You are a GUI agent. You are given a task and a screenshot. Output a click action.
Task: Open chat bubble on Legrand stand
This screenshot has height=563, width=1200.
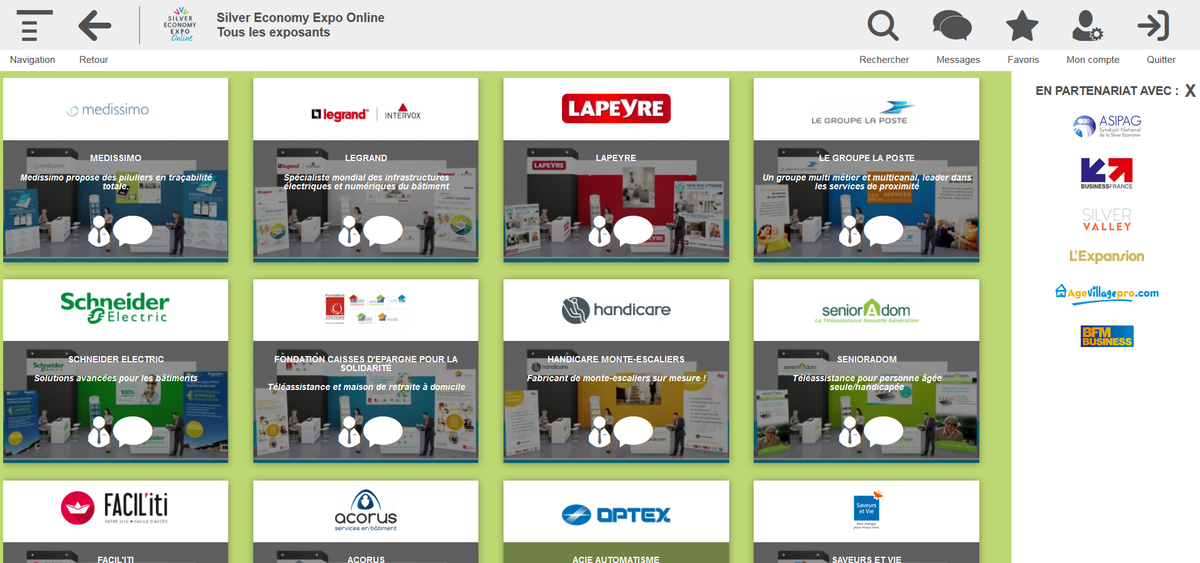tap(383, 230)
